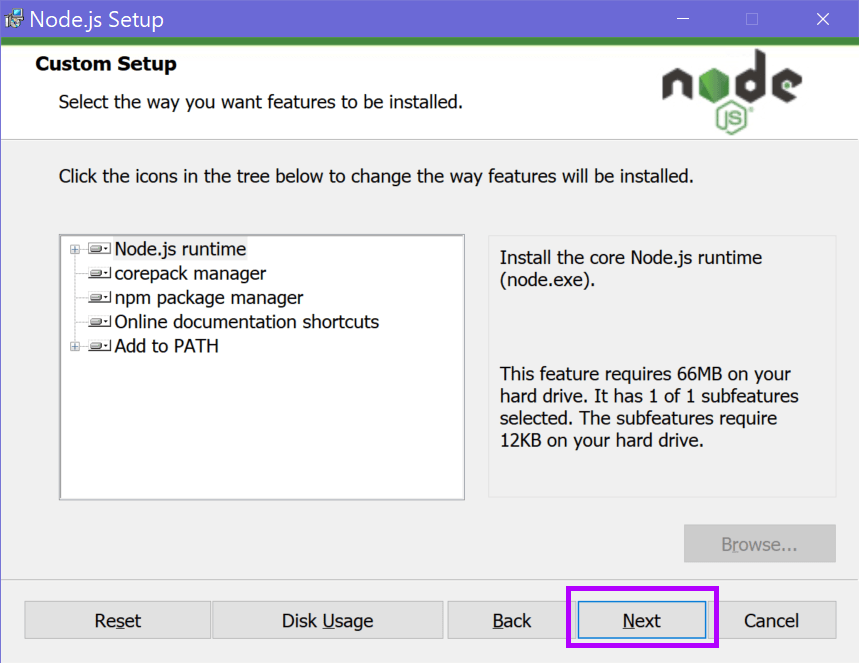859x663 pixels.
Task: Expand the Add to PATH tree node
Action: [75, 346]
